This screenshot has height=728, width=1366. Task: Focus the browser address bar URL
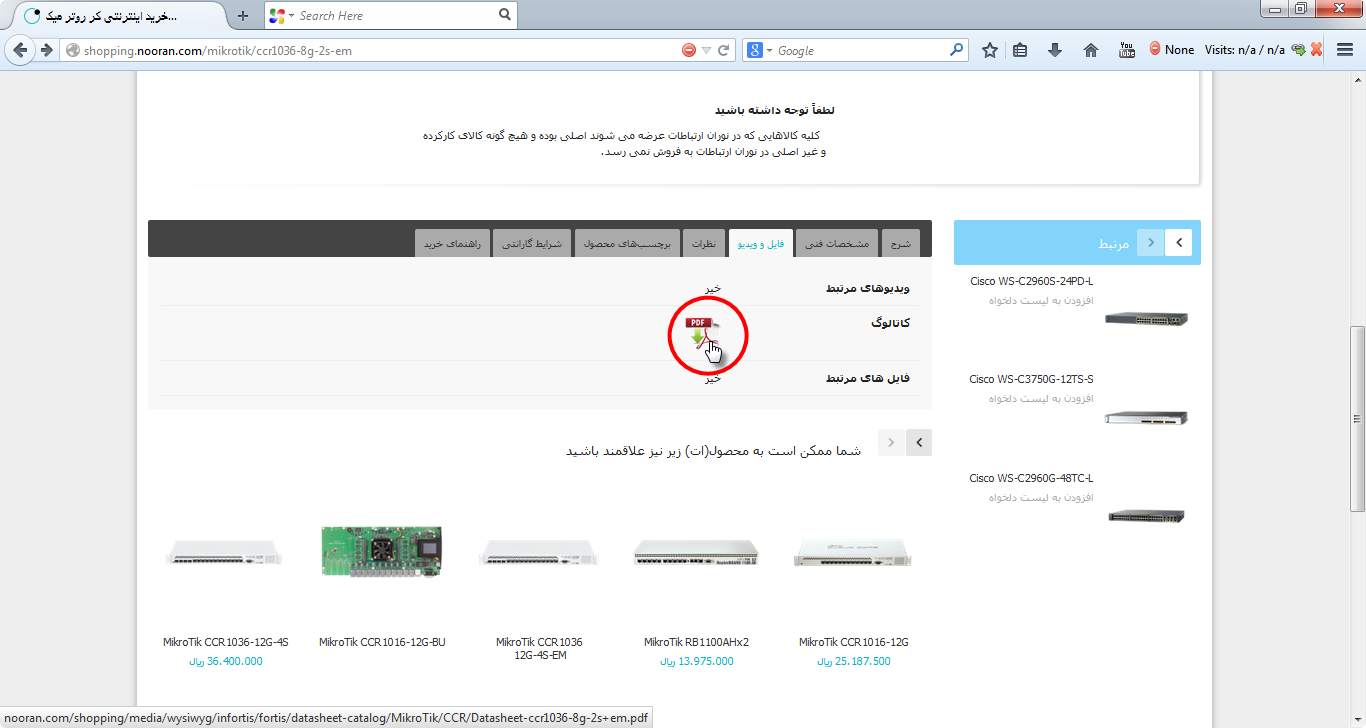pos(380,50)
